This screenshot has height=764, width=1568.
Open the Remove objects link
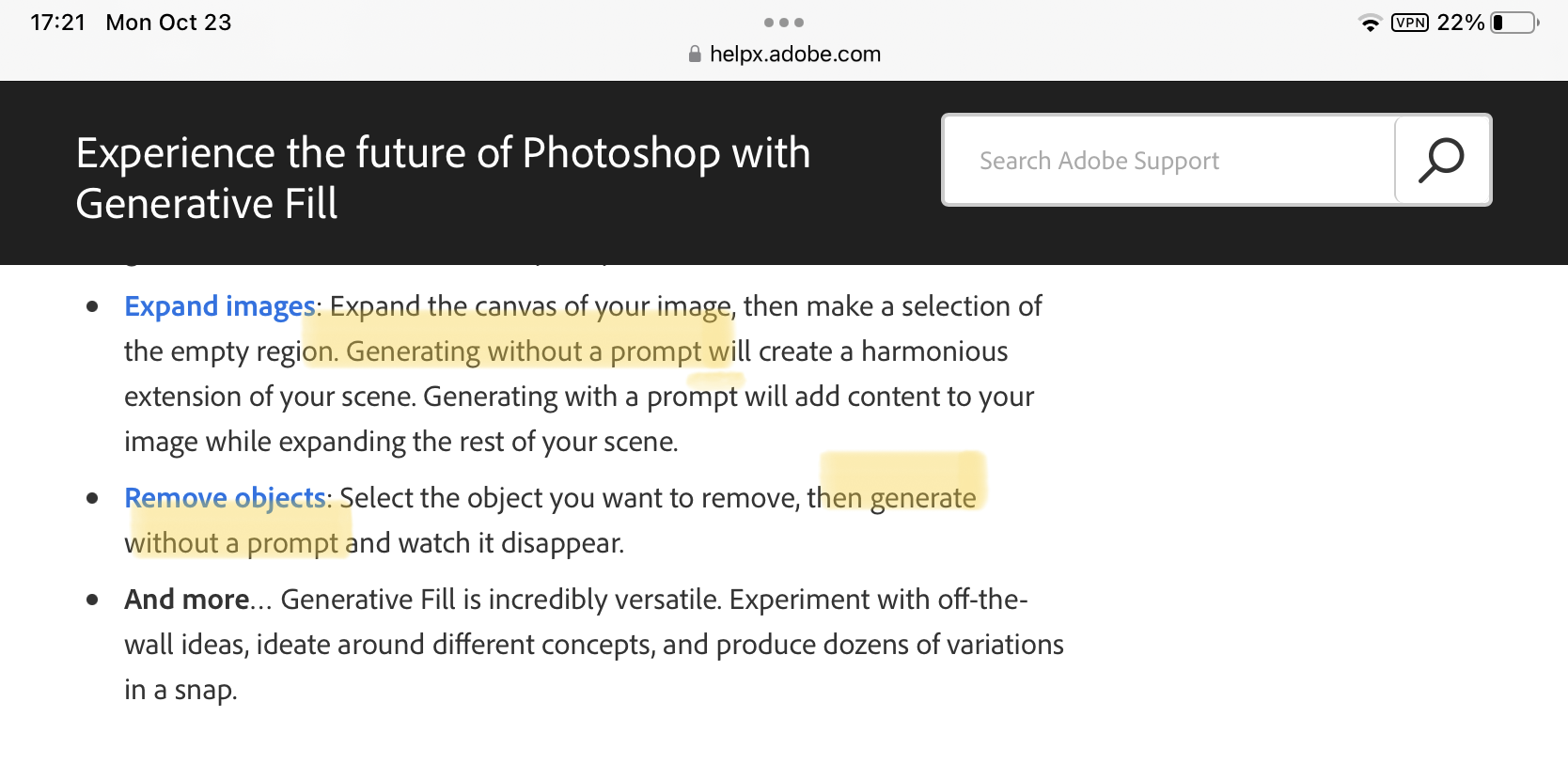pos(225,498)
